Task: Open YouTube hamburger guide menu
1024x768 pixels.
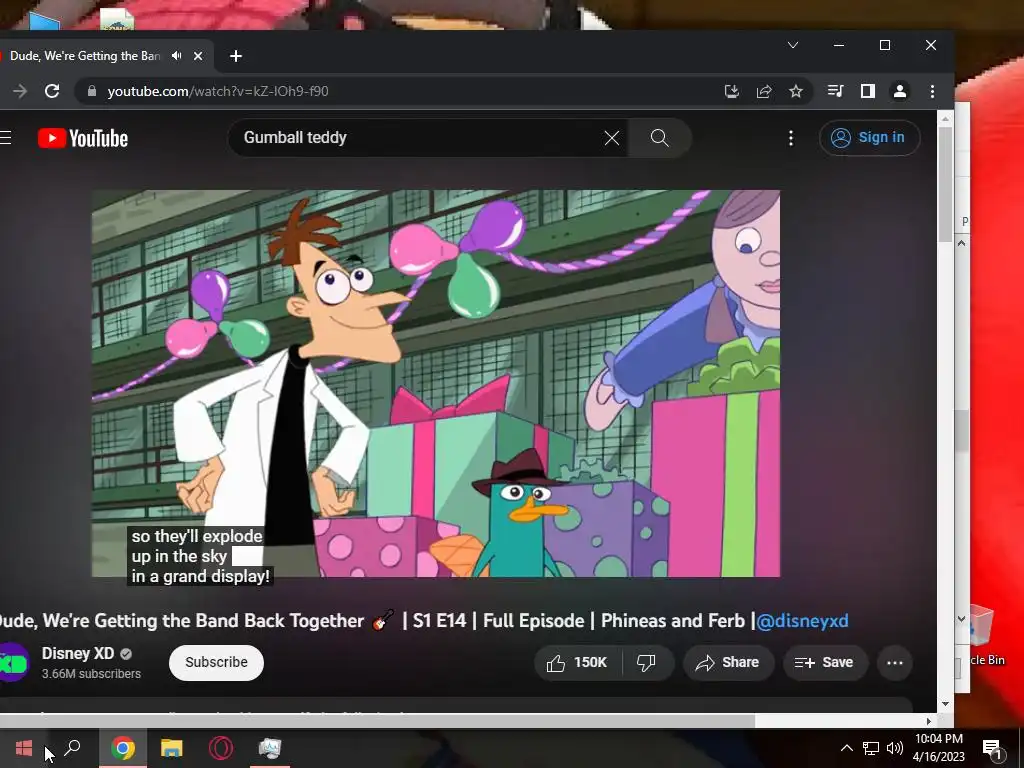Action: pyautogui.click(x=6, y=138)
